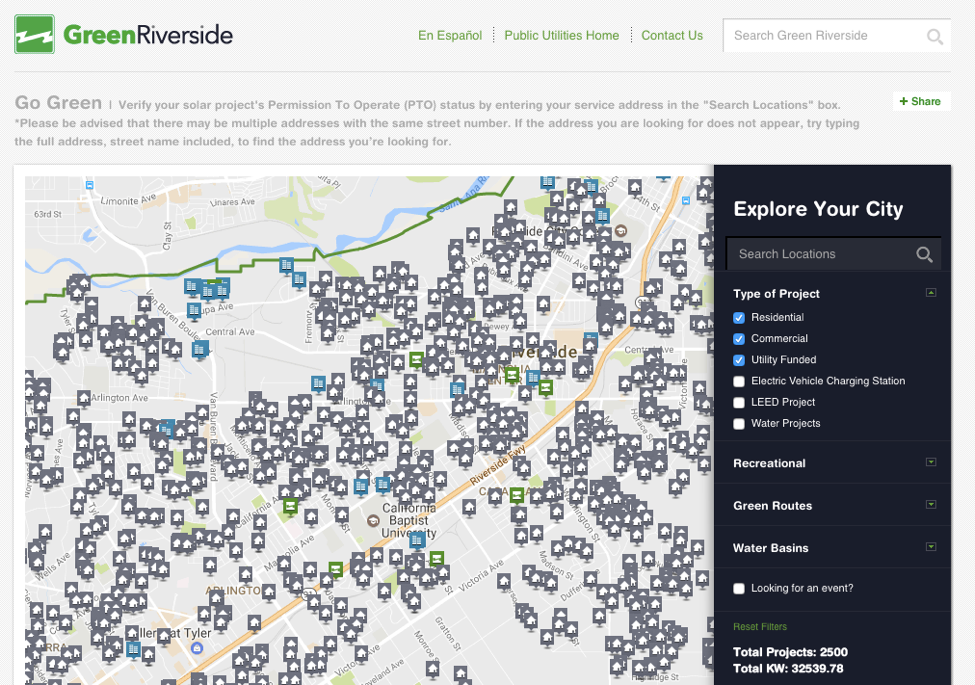Open the En Español link

(449, 36)
